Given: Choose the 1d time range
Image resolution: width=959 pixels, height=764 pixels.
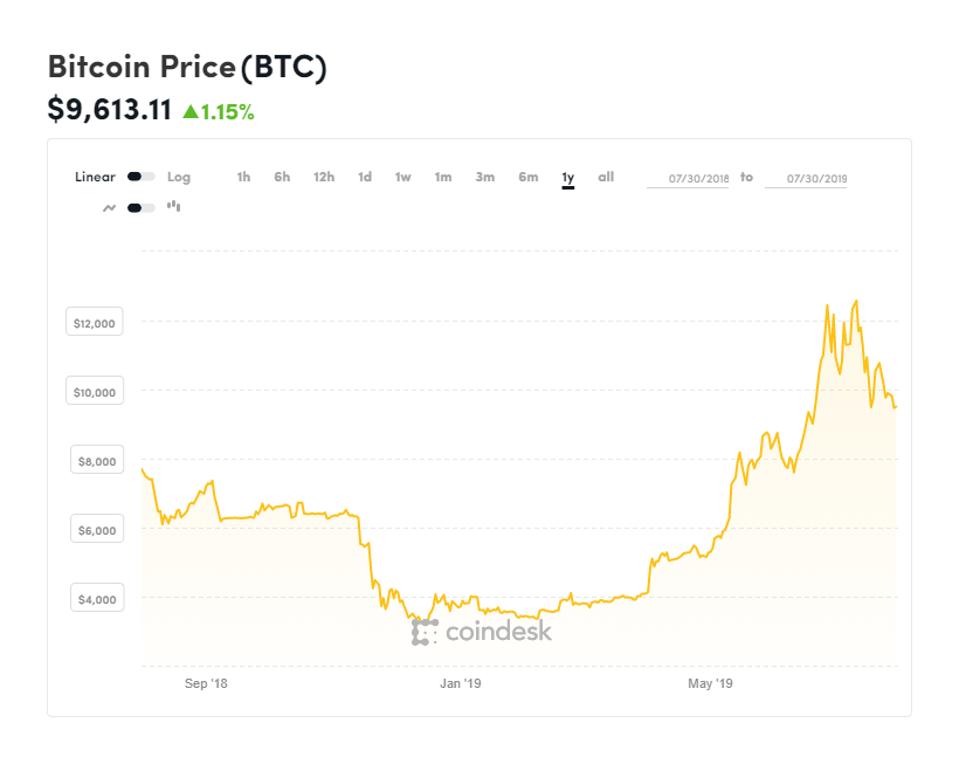Looking at the screenshot, I should pos(365,177).
